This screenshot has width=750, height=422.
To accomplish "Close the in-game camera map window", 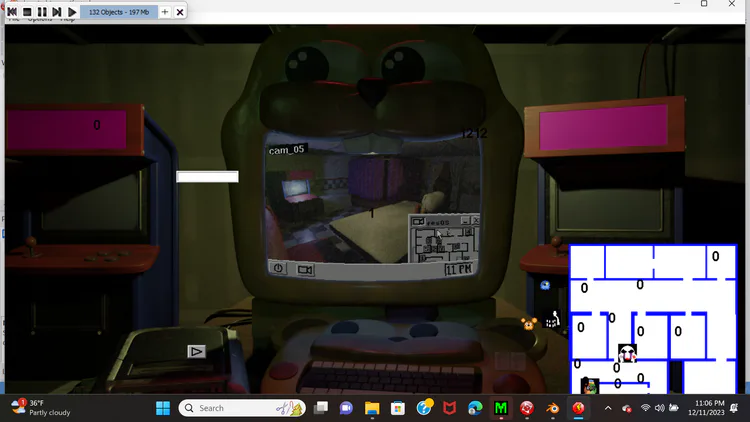I will (x=475, y=220).
